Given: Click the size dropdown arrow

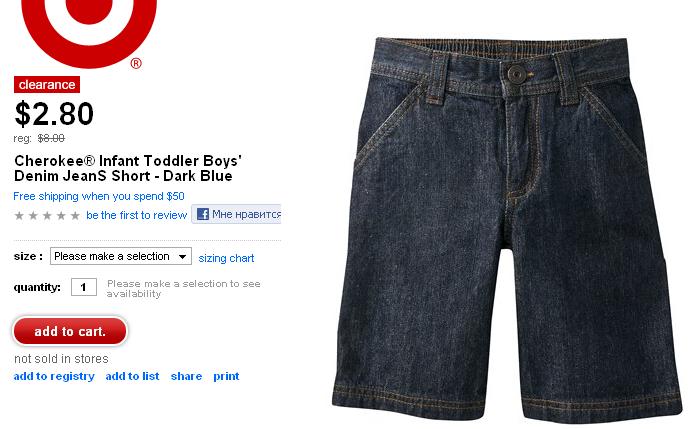Looking at the screenshot, I should [x=182, y=257].
